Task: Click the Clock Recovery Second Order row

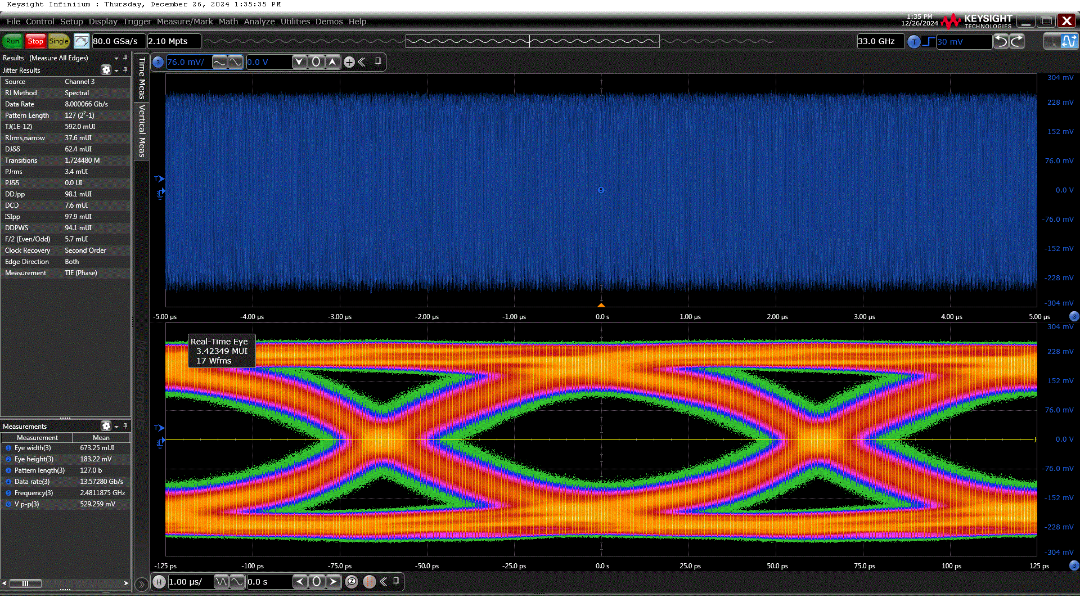Action: tap(65, 251)
